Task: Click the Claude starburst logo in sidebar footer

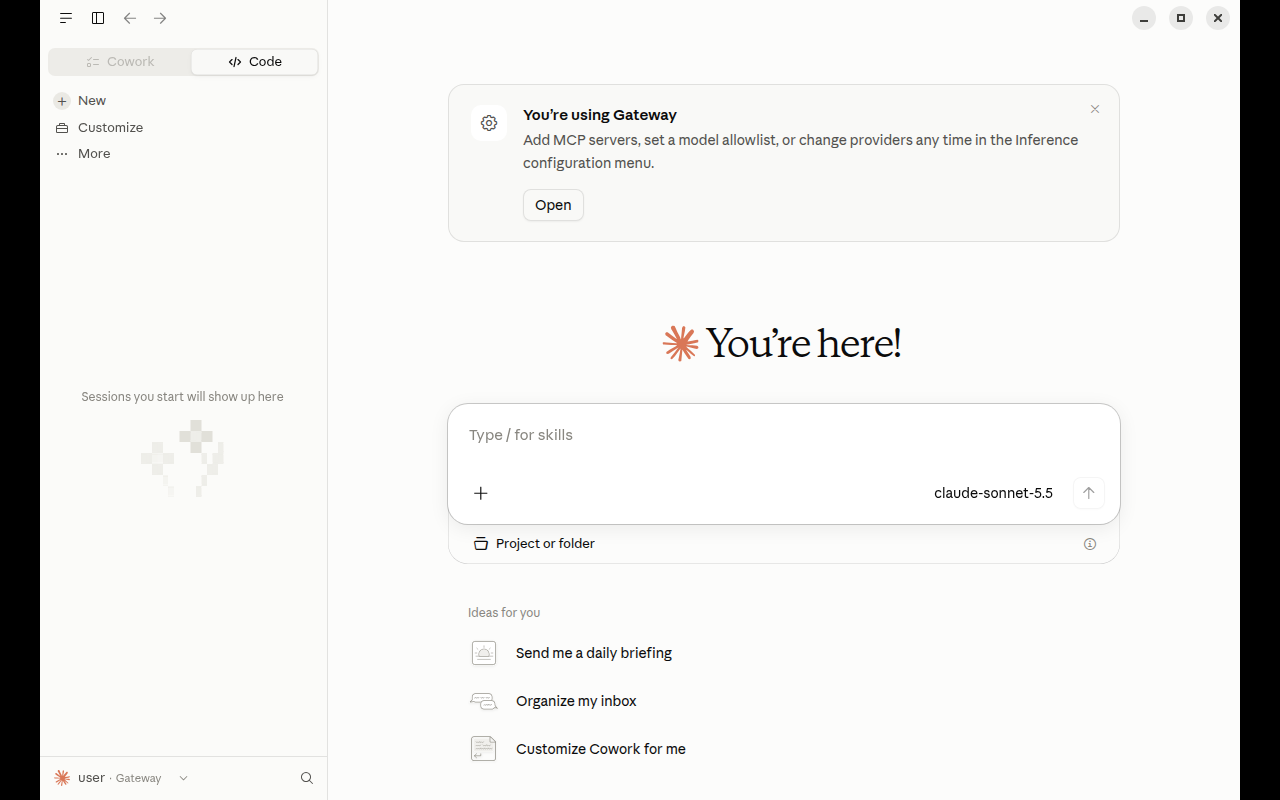Action: point(62,778)
